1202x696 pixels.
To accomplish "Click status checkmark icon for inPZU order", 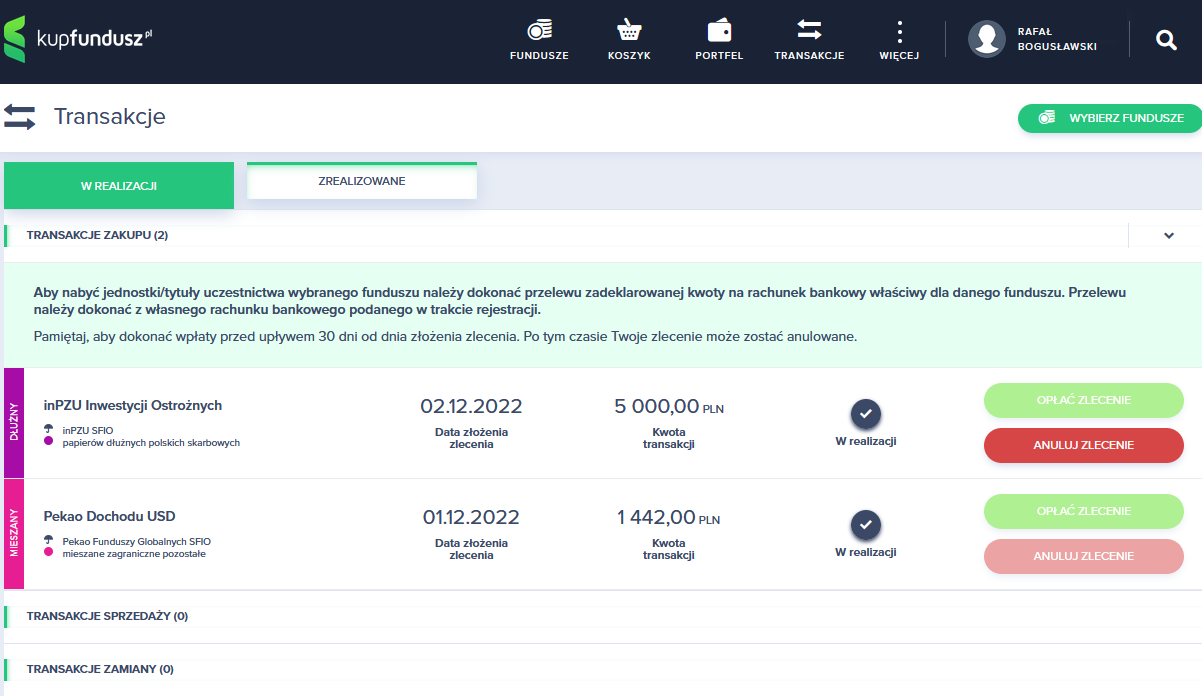I will (866, 414).
